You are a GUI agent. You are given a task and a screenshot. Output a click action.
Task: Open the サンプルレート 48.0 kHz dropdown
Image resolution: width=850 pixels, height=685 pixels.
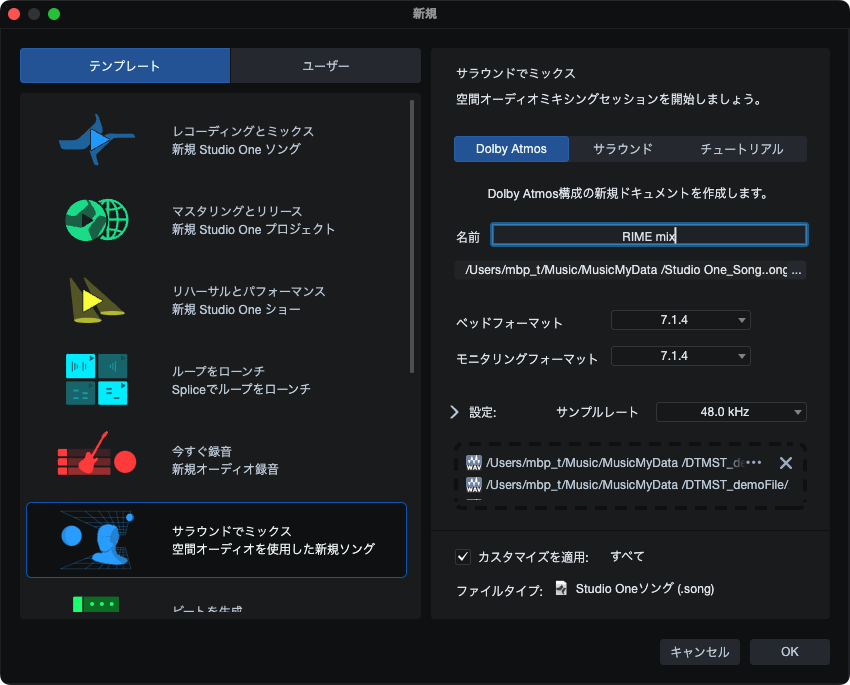pos(731,412)
